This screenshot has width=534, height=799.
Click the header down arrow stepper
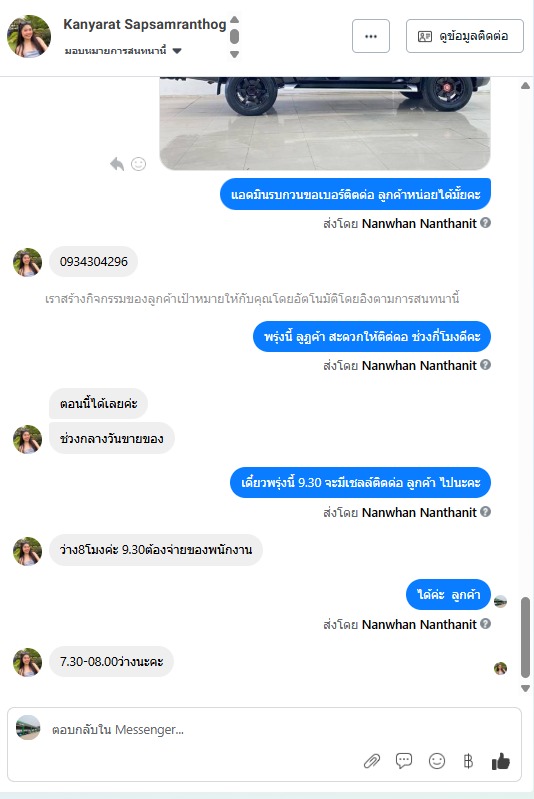point(234,54)
